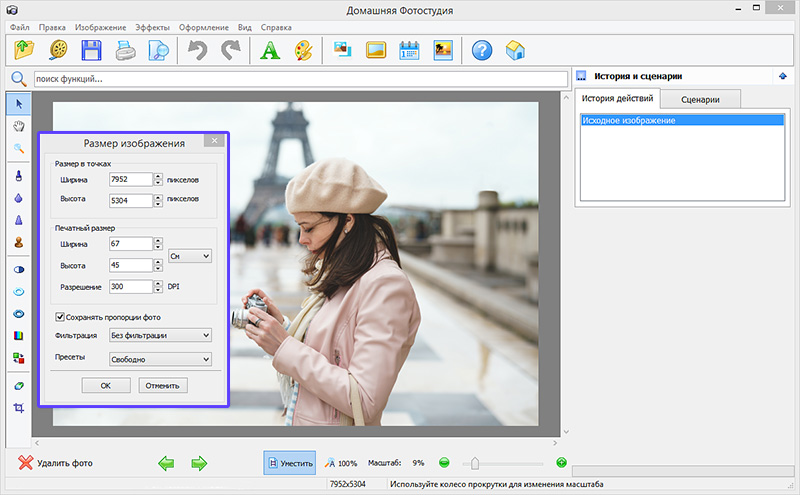Click the yellow picture frame icon
The width and height of the screenshot is (800, 495).
pyautogui.click(x=376, y=50)
